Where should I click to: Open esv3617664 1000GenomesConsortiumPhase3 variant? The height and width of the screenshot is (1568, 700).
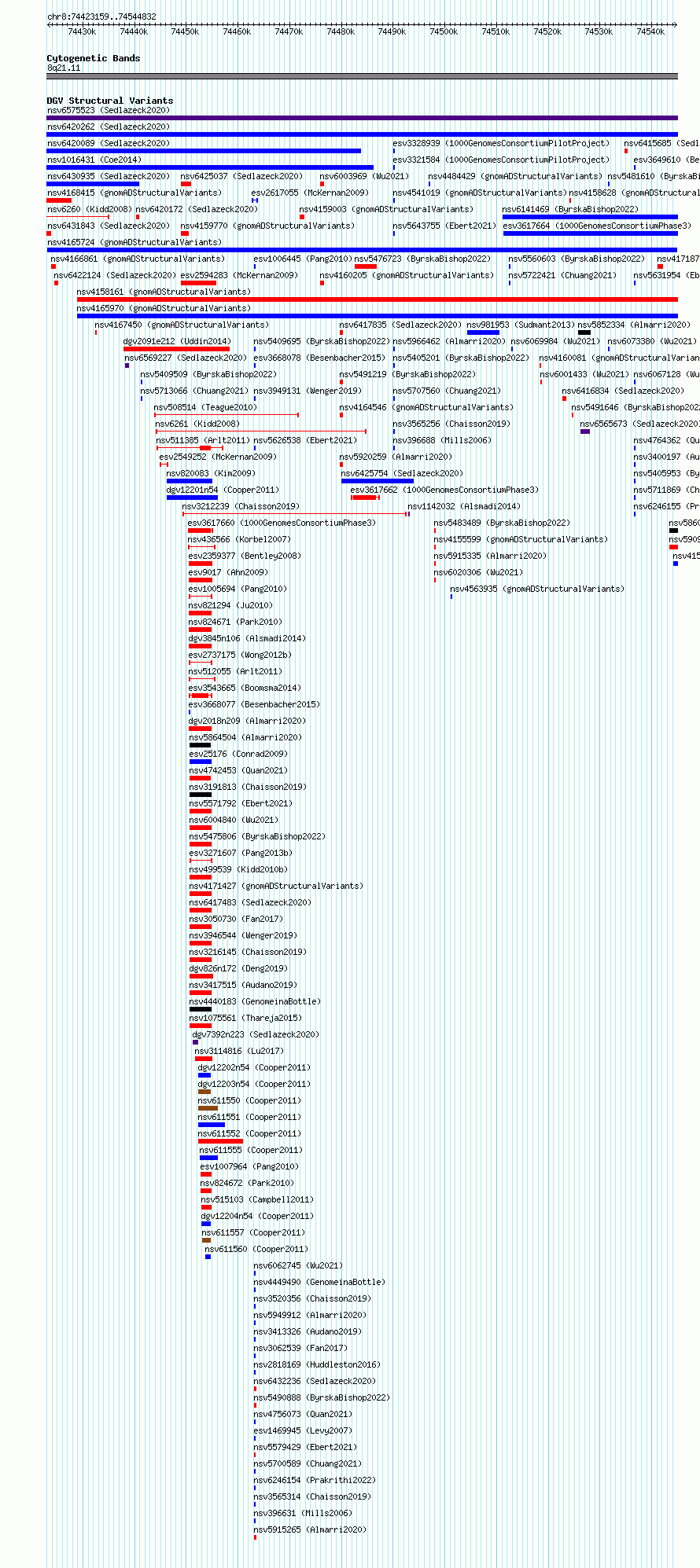[x=597, y=226]
